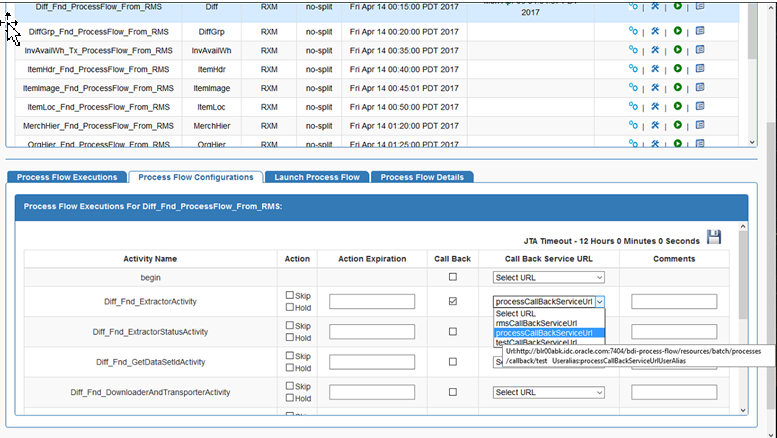The image size is (777, 438).
Task: Enable Call Back for begin activity
Action: coord(452,277)
